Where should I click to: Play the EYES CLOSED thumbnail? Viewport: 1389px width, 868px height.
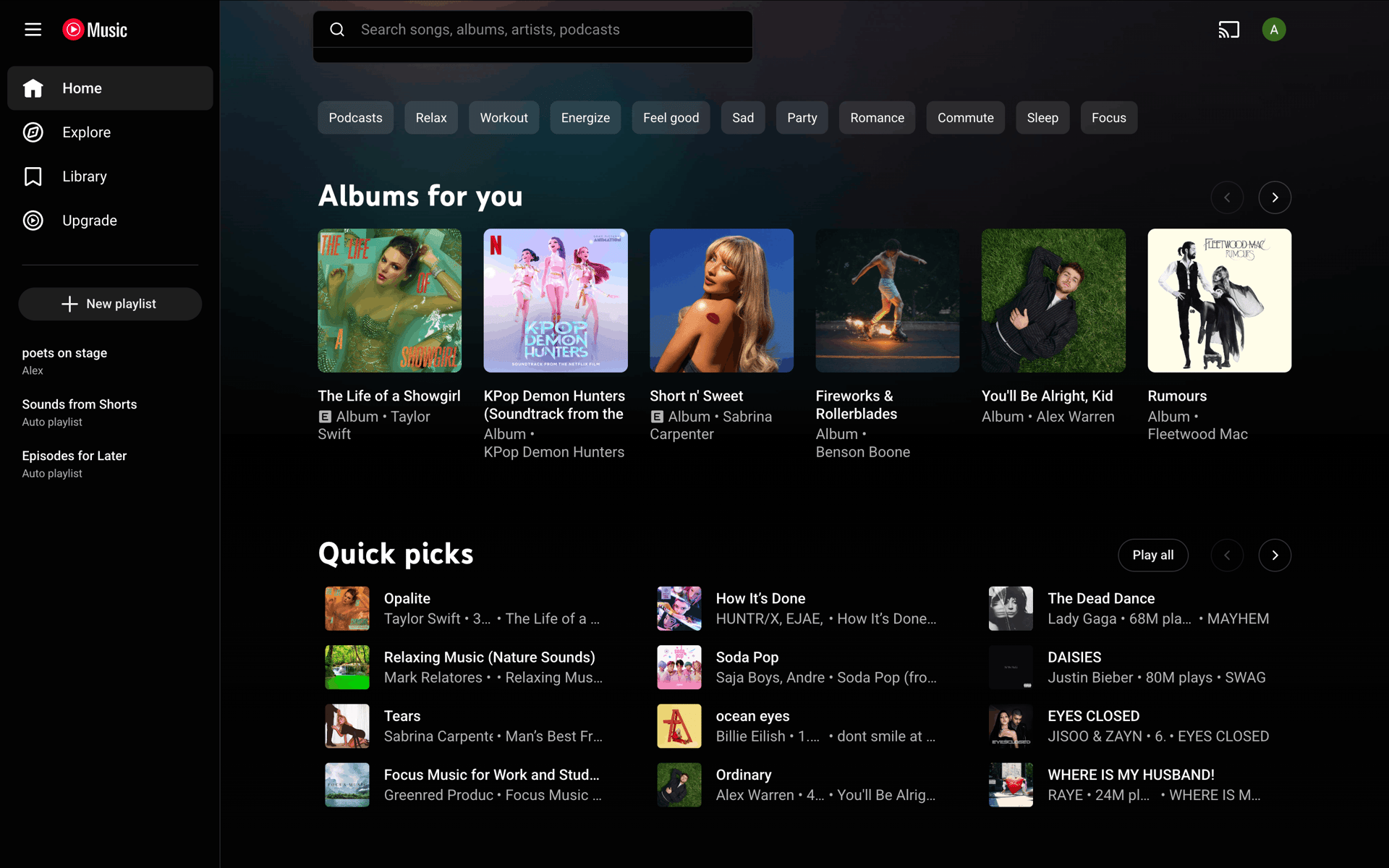tap(1011, 726)
